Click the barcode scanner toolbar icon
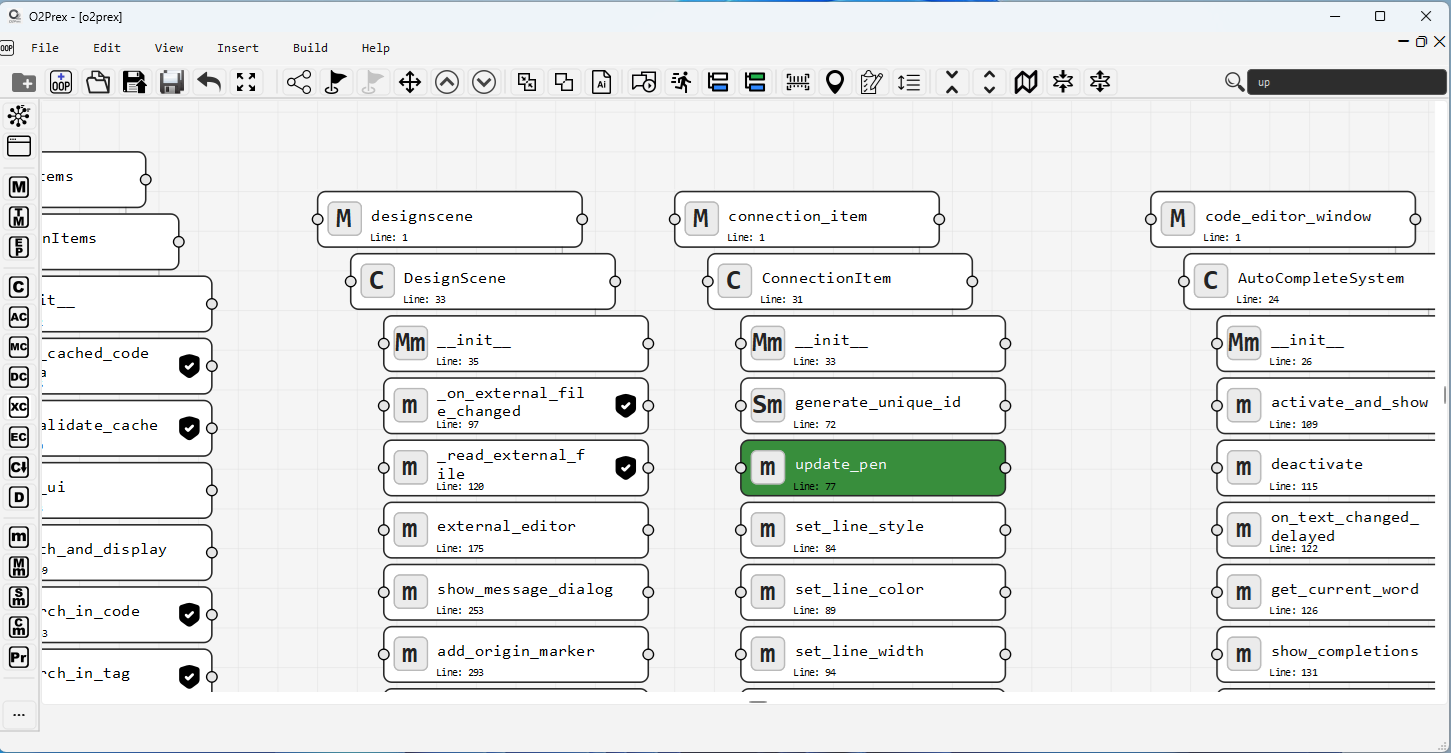Viewport: 1451px width, 753px height. tap(797, 82)
